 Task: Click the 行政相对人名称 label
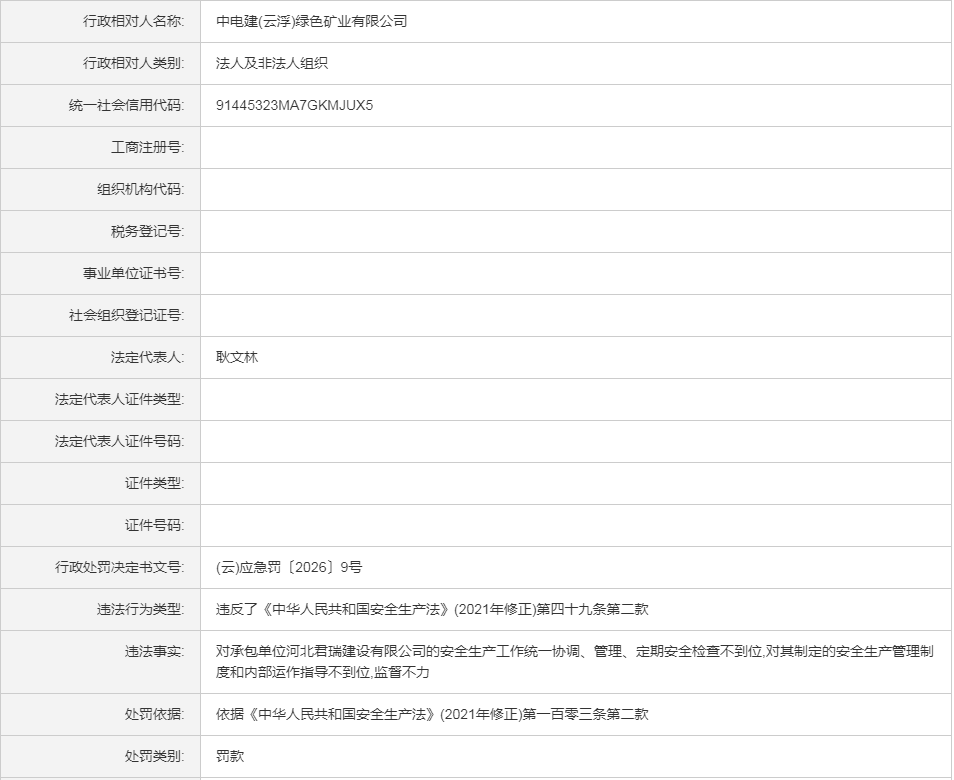coord(133,21)
